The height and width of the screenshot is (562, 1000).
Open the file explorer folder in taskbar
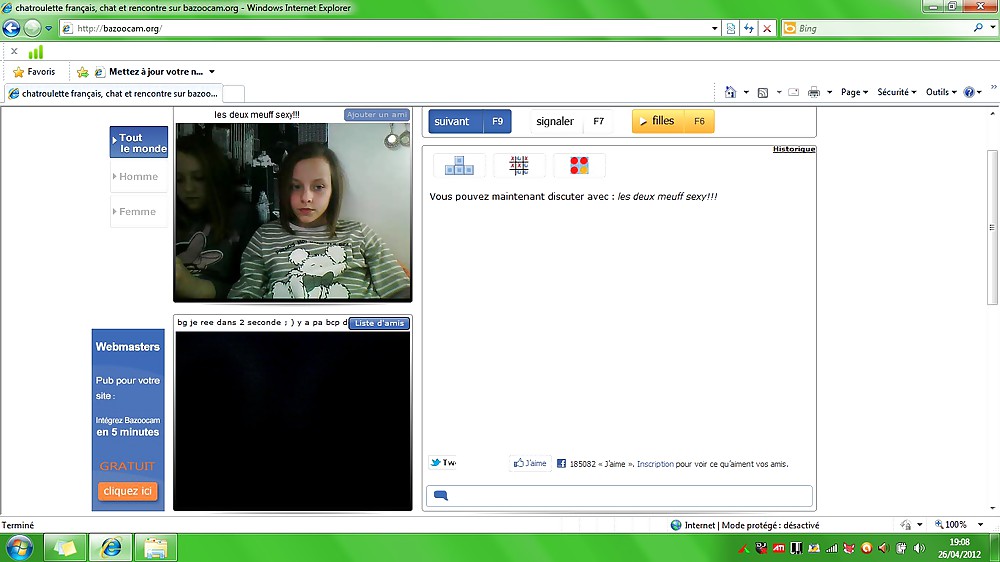(155, 548)
